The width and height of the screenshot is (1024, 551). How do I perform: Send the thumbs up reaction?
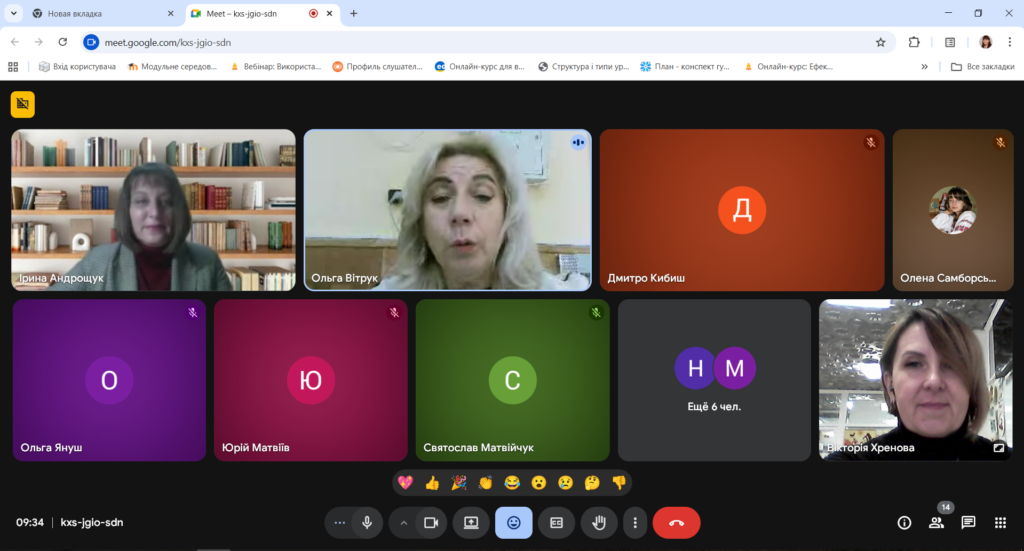point(432,482)
